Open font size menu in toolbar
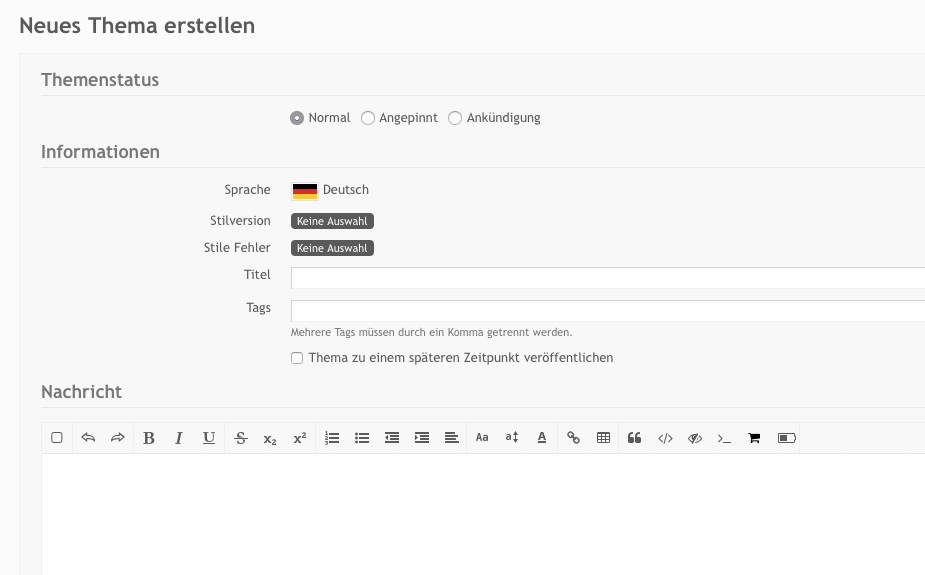Screen dimensions: 925x575 (x=512, y=438)
